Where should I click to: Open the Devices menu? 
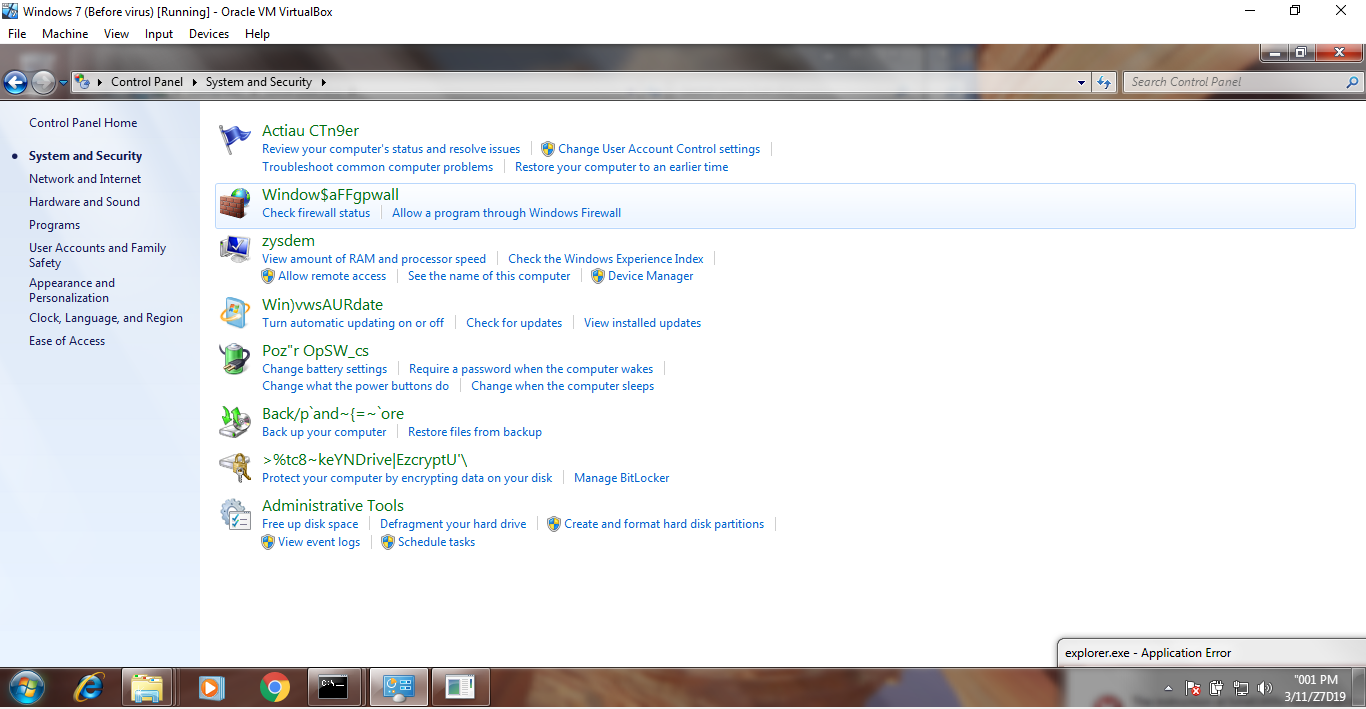click(x=209, y=34)
